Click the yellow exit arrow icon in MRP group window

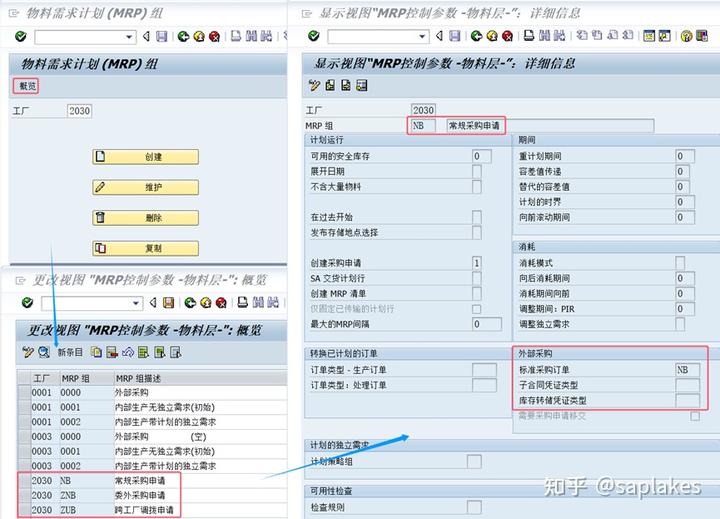199,37
